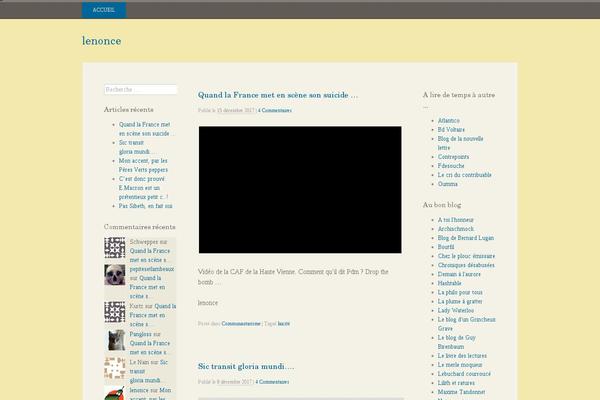Open recent article 'C'est donc prouvé E.Macron'
Image resolution: width=600 pixels, height=400 pixels.
(143, 188)
